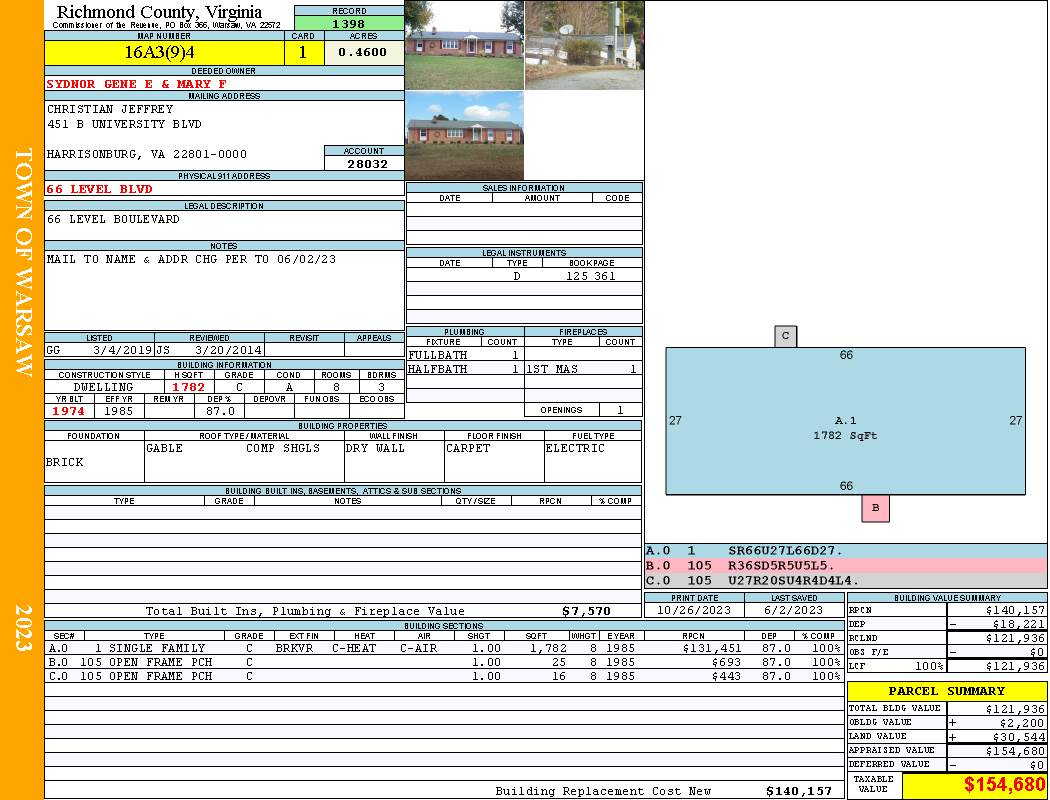The height and width of the screenshot is (800, 1050).
Task: Click the acres value 0.4600
Action: [x=364, y=53]
